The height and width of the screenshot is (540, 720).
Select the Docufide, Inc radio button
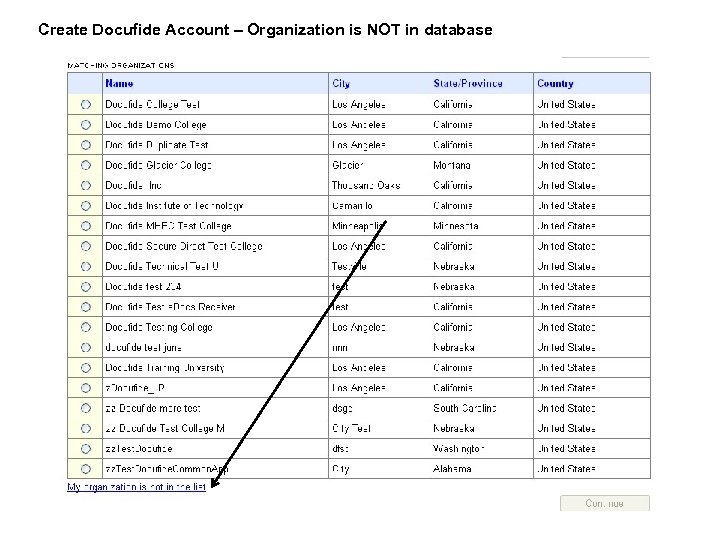(x=86, y=186)
